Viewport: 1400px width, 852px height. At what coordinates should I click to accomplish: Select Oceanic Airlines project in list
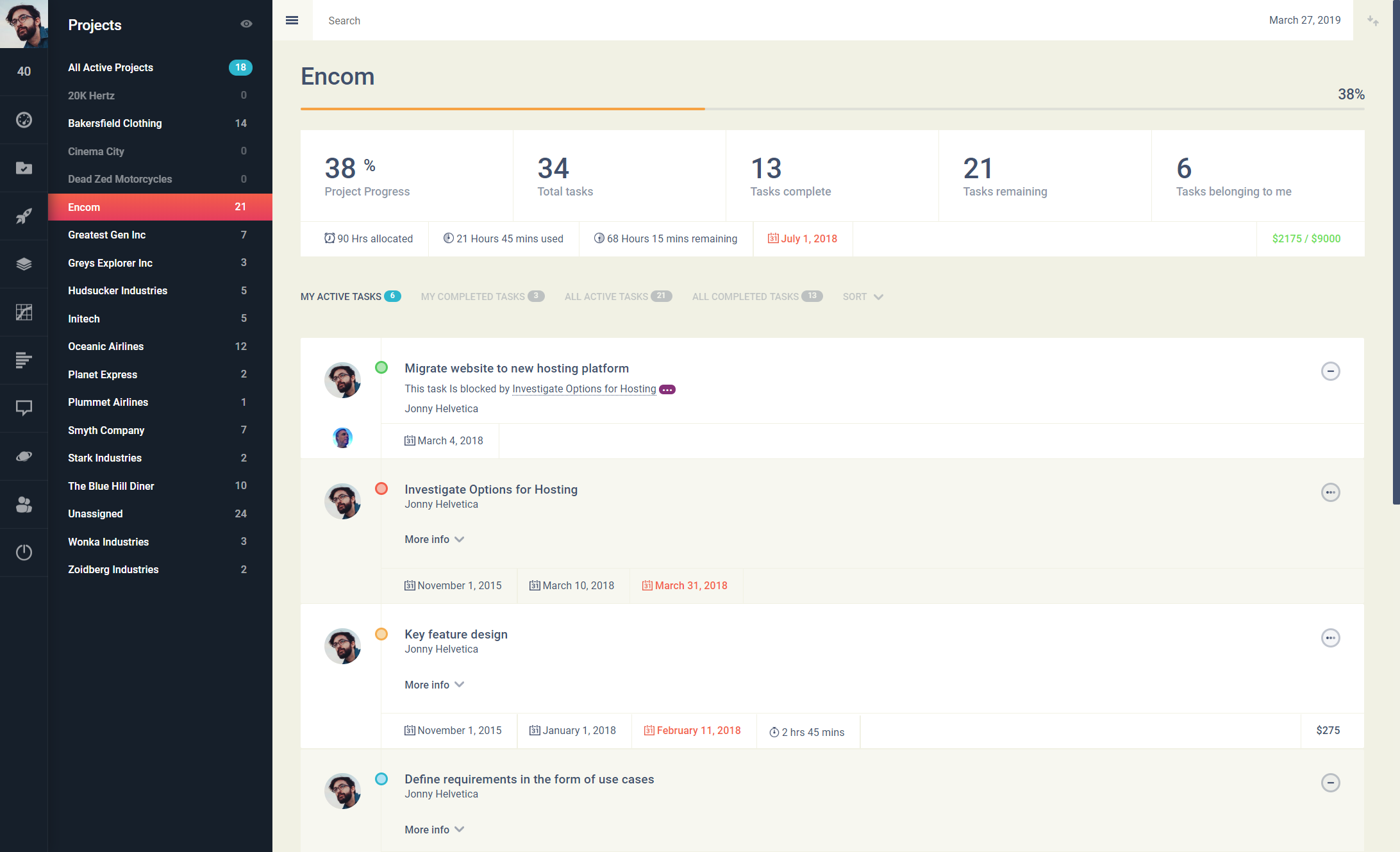106,346
